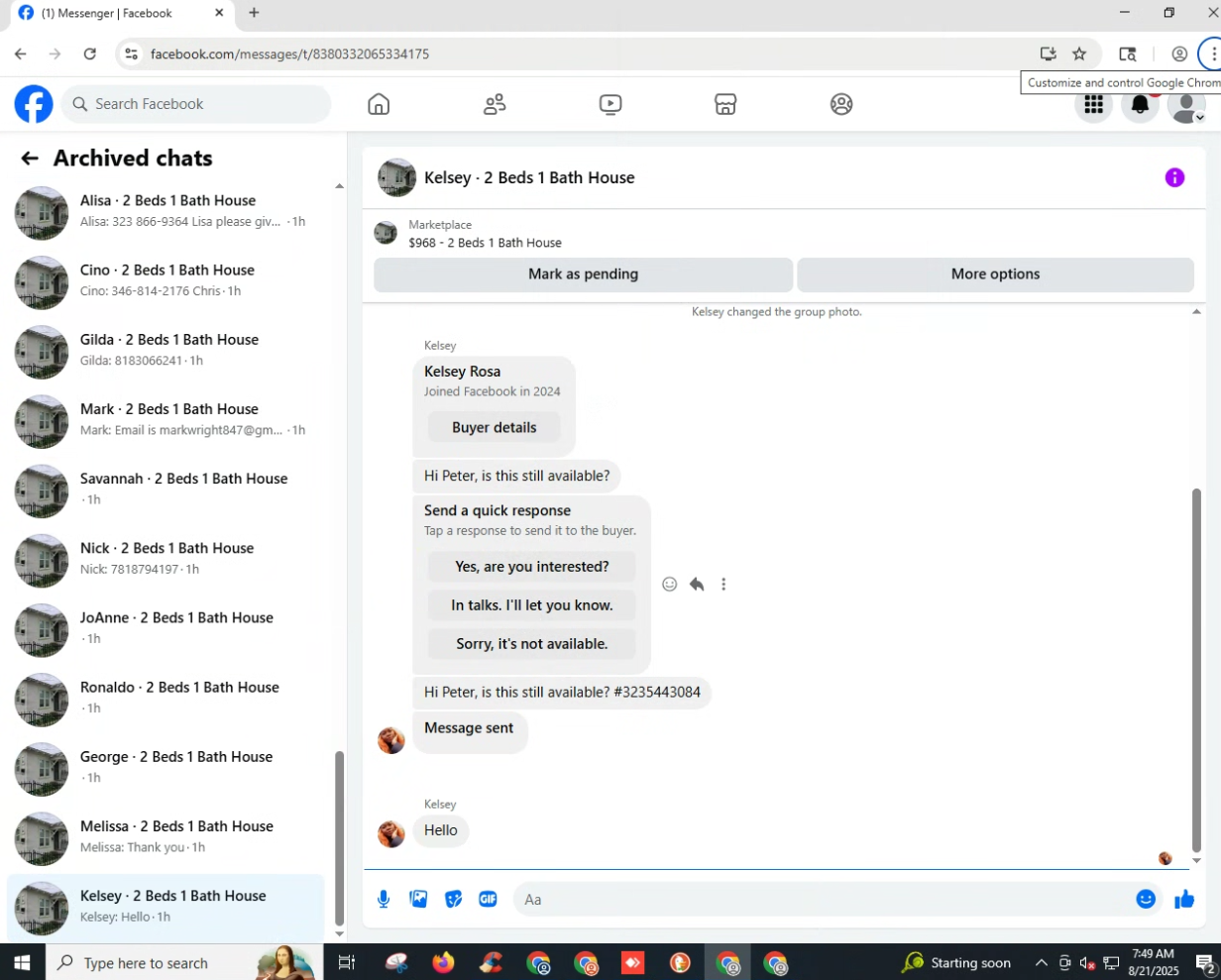Viewport: 1221px width, 980px height.
Task: Open the Facebook menu grid icon
Action: [1094, 104]
